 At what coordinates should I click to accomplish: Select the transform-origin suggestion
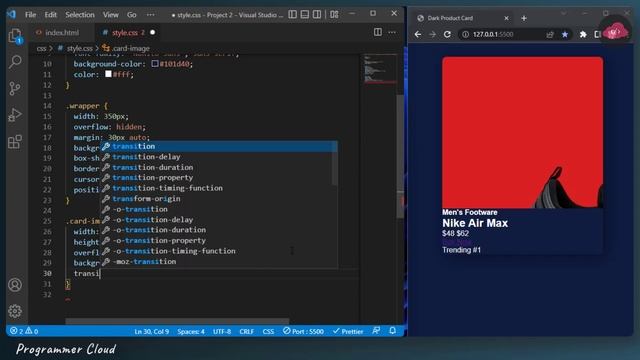tap(218, 199)
